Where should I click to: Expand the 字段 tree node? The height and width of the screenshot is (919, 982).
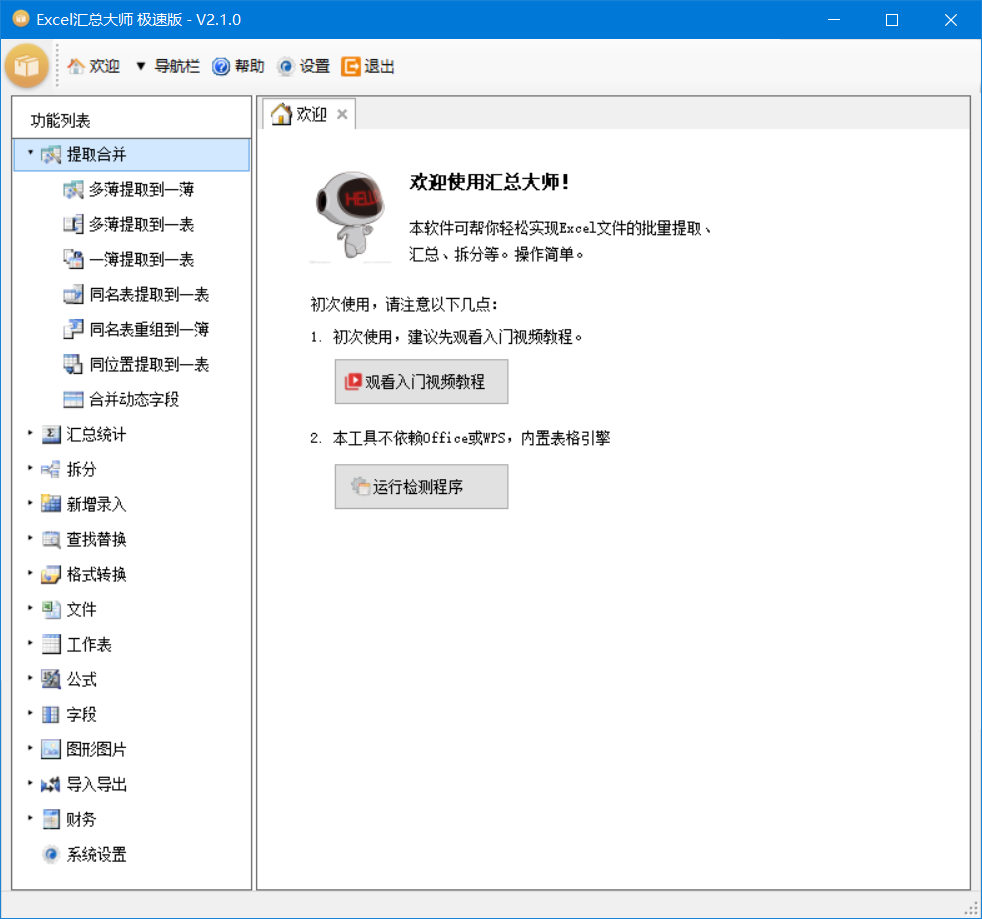point(30,713)
